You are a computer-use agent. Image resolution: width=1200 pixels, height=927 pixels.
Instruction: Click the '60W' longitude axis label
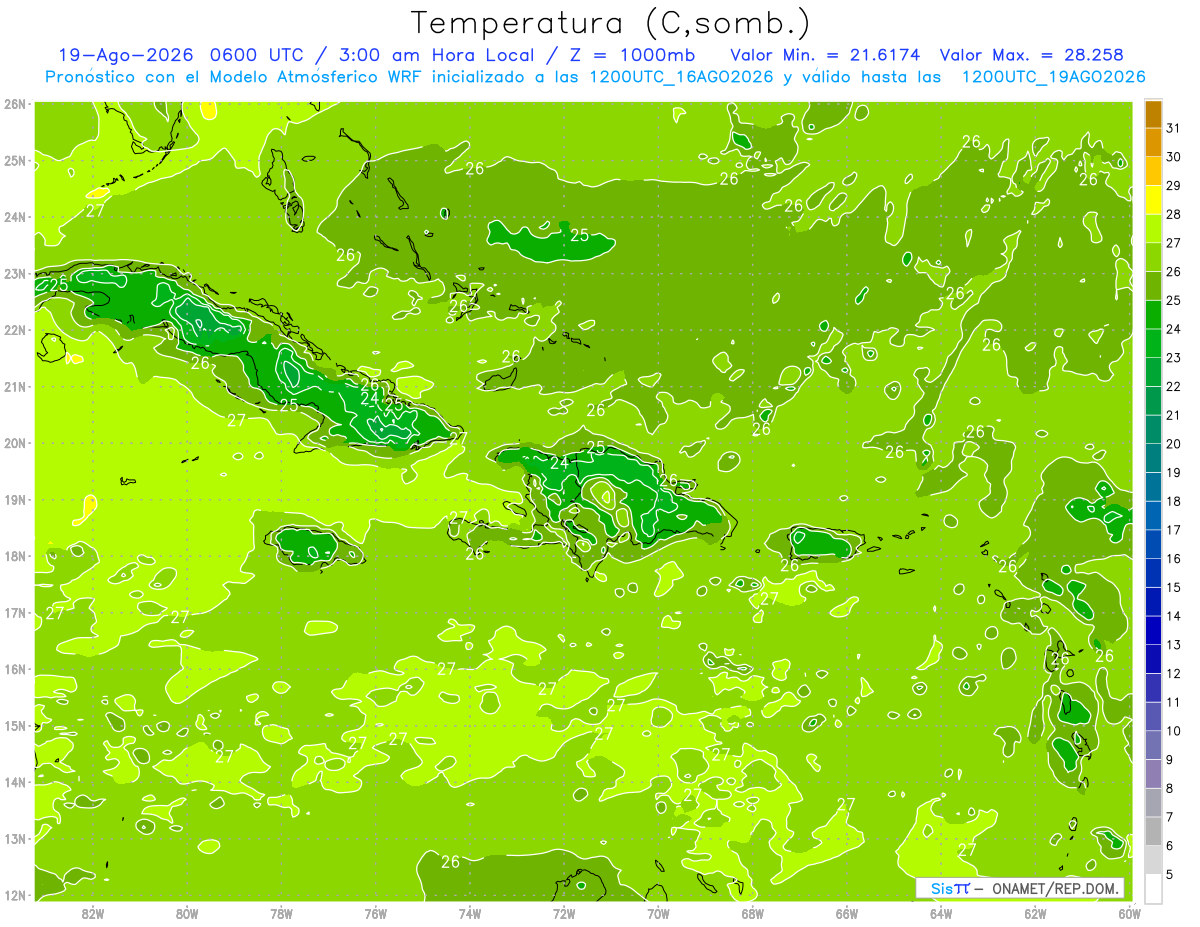[1129, 913]
